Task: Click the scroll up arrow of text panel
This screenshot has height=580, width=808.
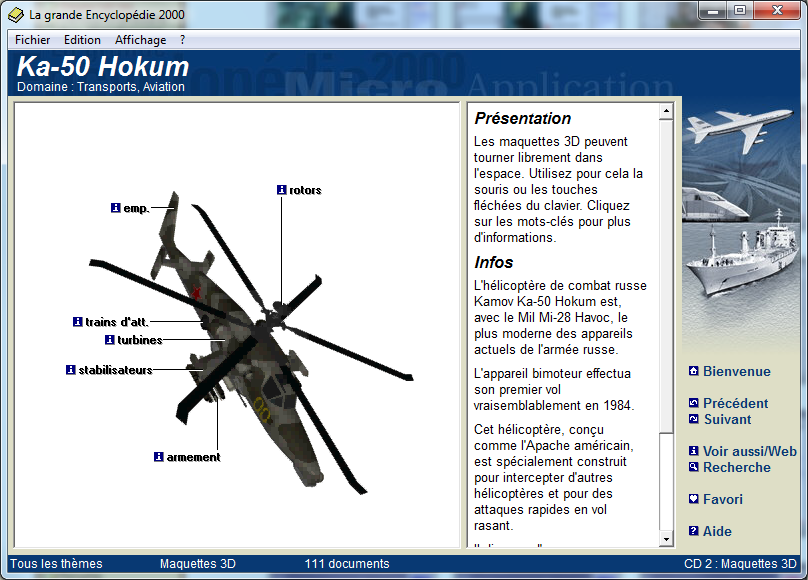Action: 666,111
